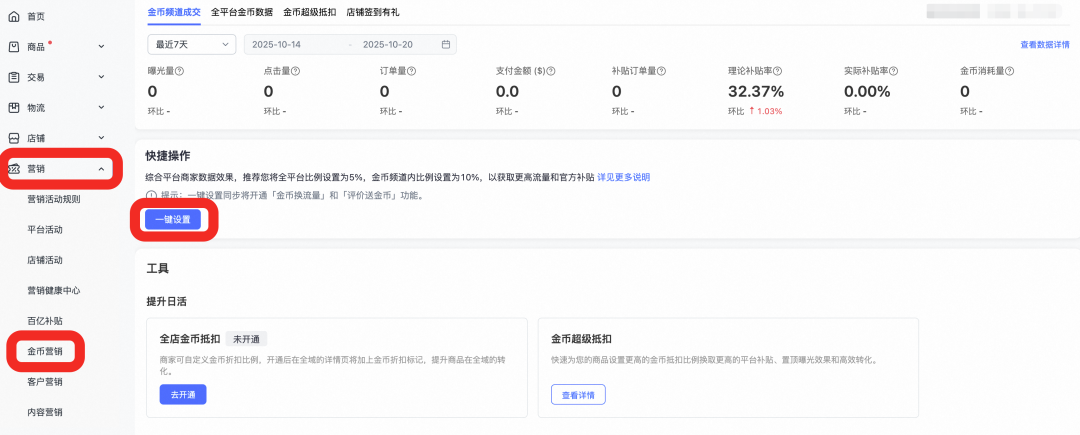
Task: Click the 一键设置 button
Action: (x=172, y=219)
